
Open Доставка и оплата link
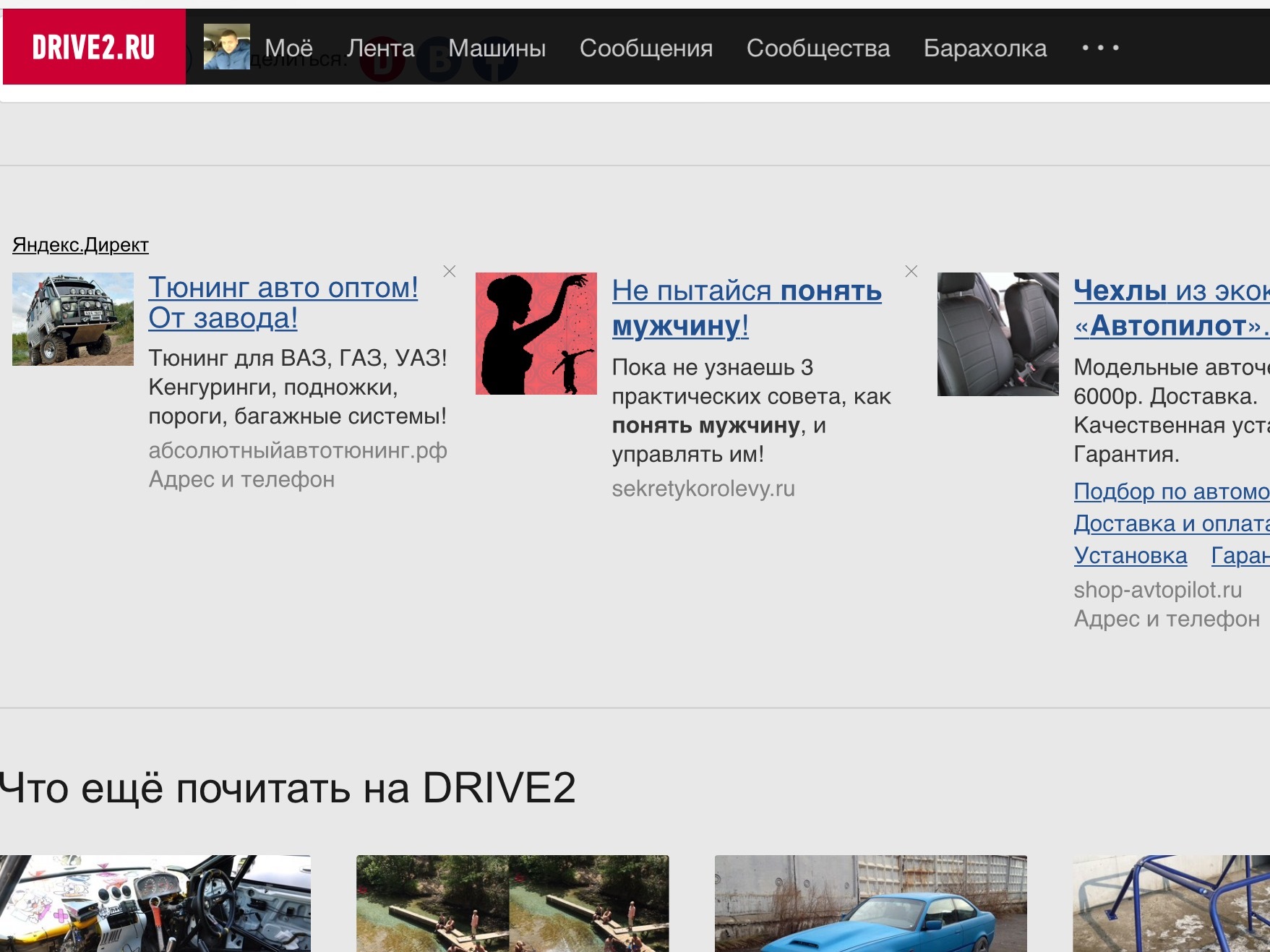1172,523
